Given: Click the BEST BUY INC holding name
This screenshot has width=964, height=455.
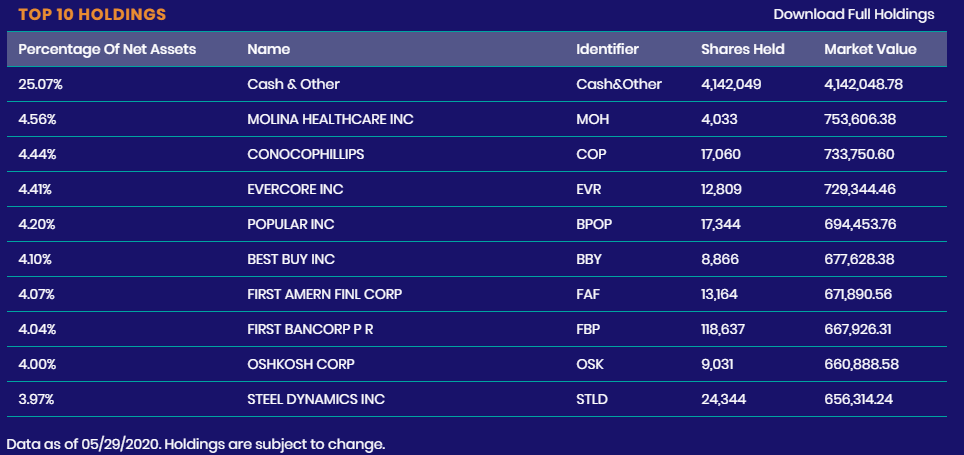Looking at the screenshot, I should click(x=291, y=259).
